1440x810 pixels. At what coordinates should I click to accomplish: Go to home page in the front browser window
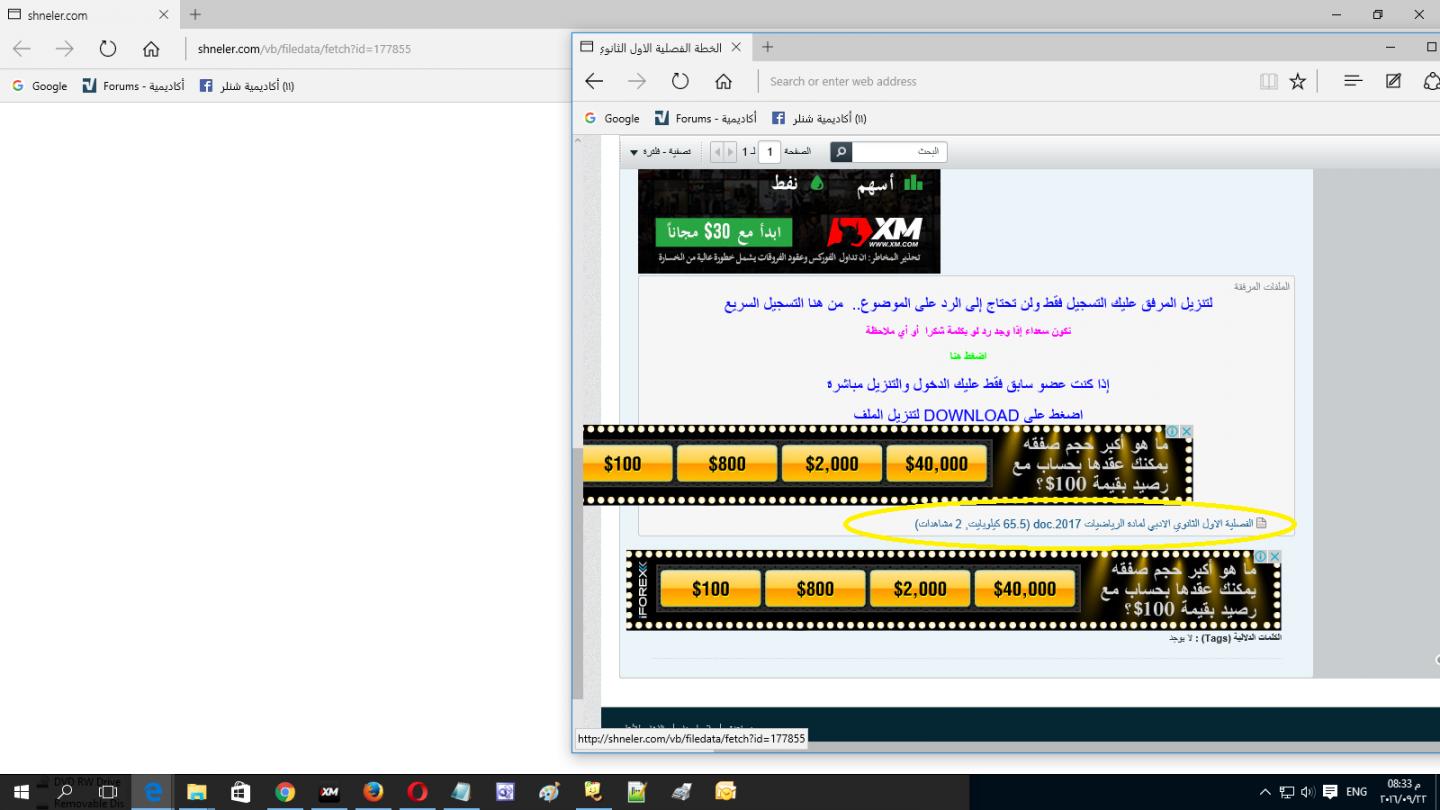[723, 81]
